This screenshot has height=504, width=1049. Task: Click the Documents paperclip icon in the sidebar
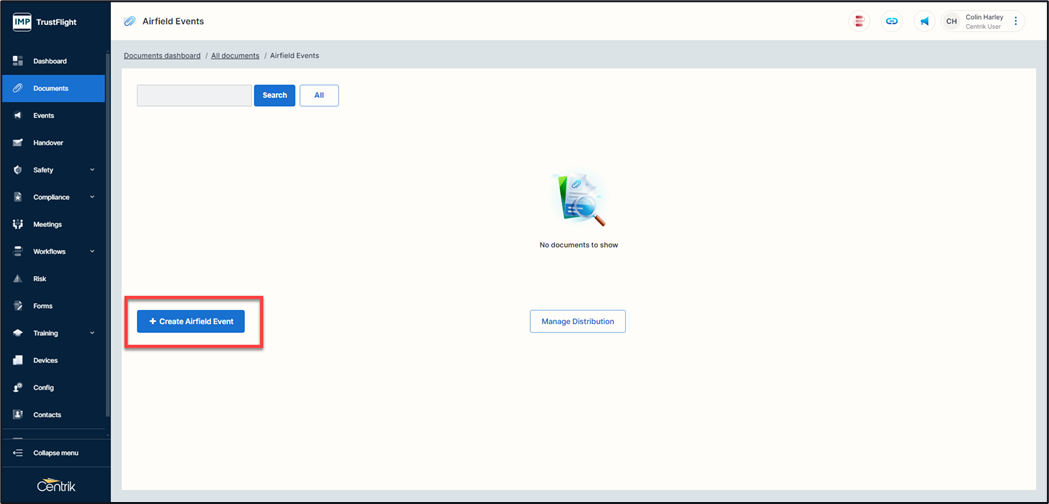coord(18,88)
